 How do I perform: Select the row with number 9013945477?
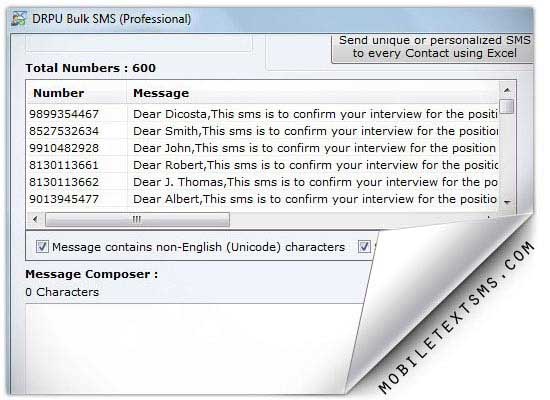(x=262, y=199)
